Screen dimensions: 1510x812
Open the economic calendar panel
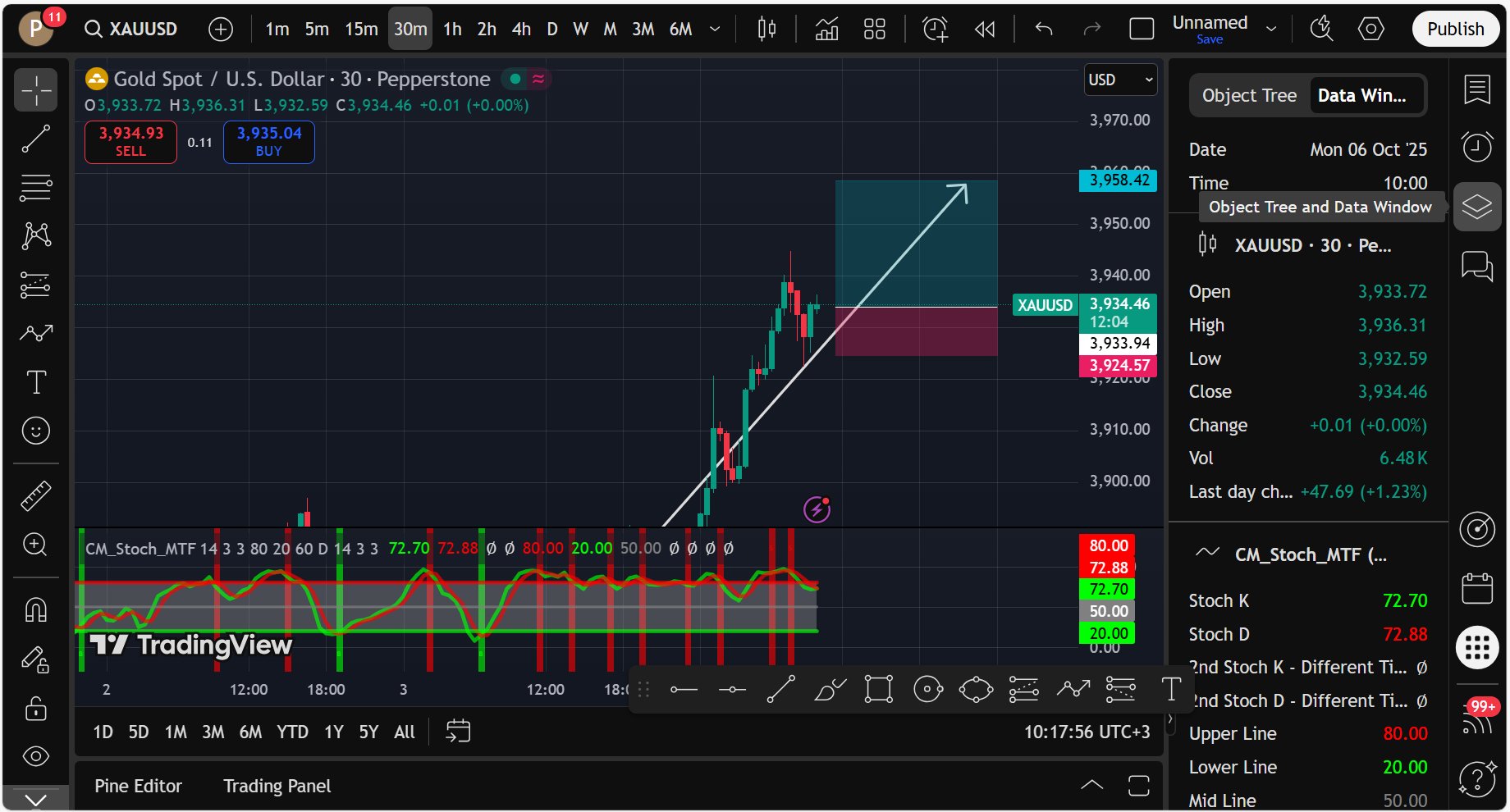tap(1477, 588)
